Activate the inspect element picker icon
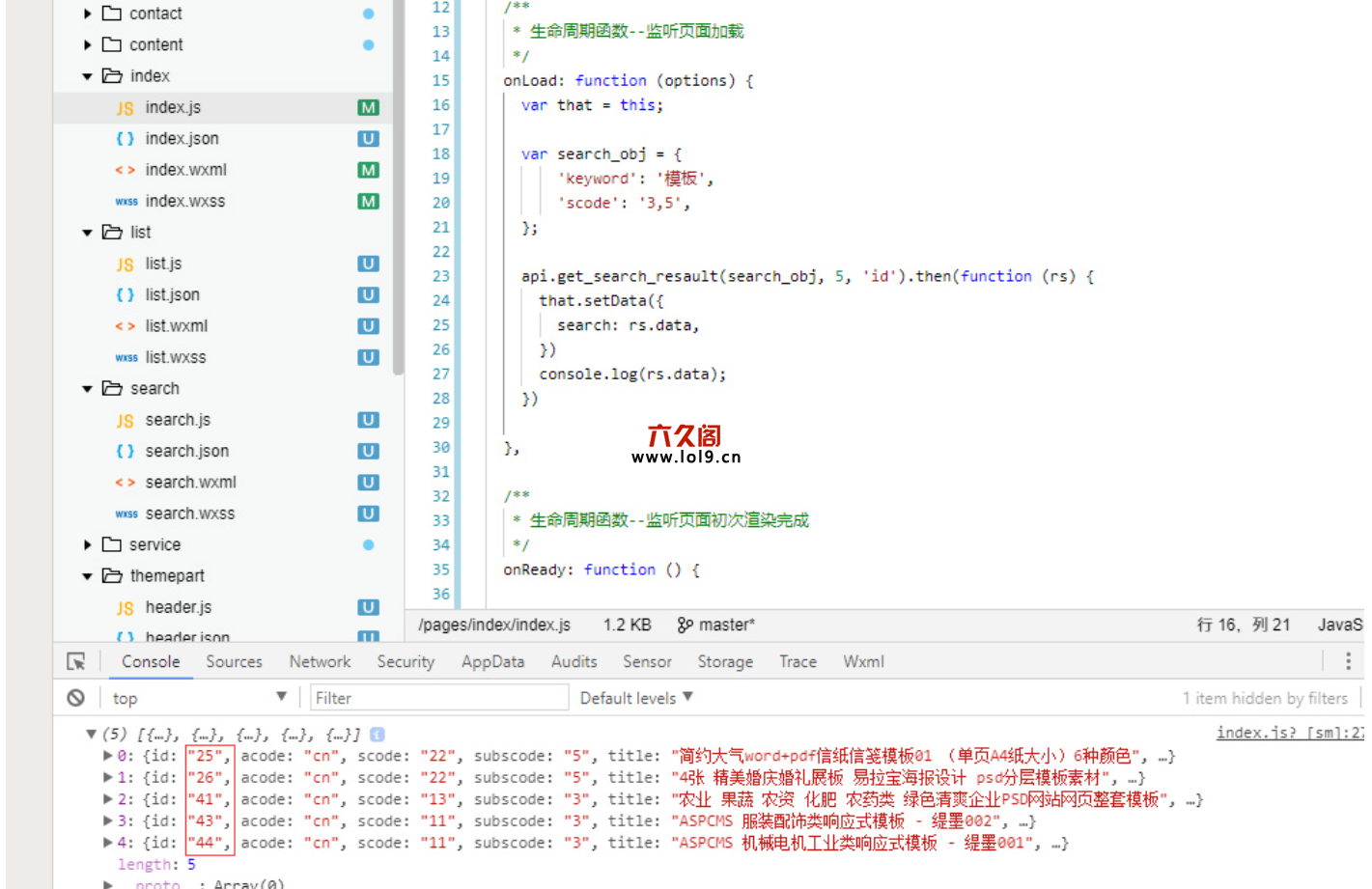Viewport: 1372px width, 889px height. coord(76,661)
